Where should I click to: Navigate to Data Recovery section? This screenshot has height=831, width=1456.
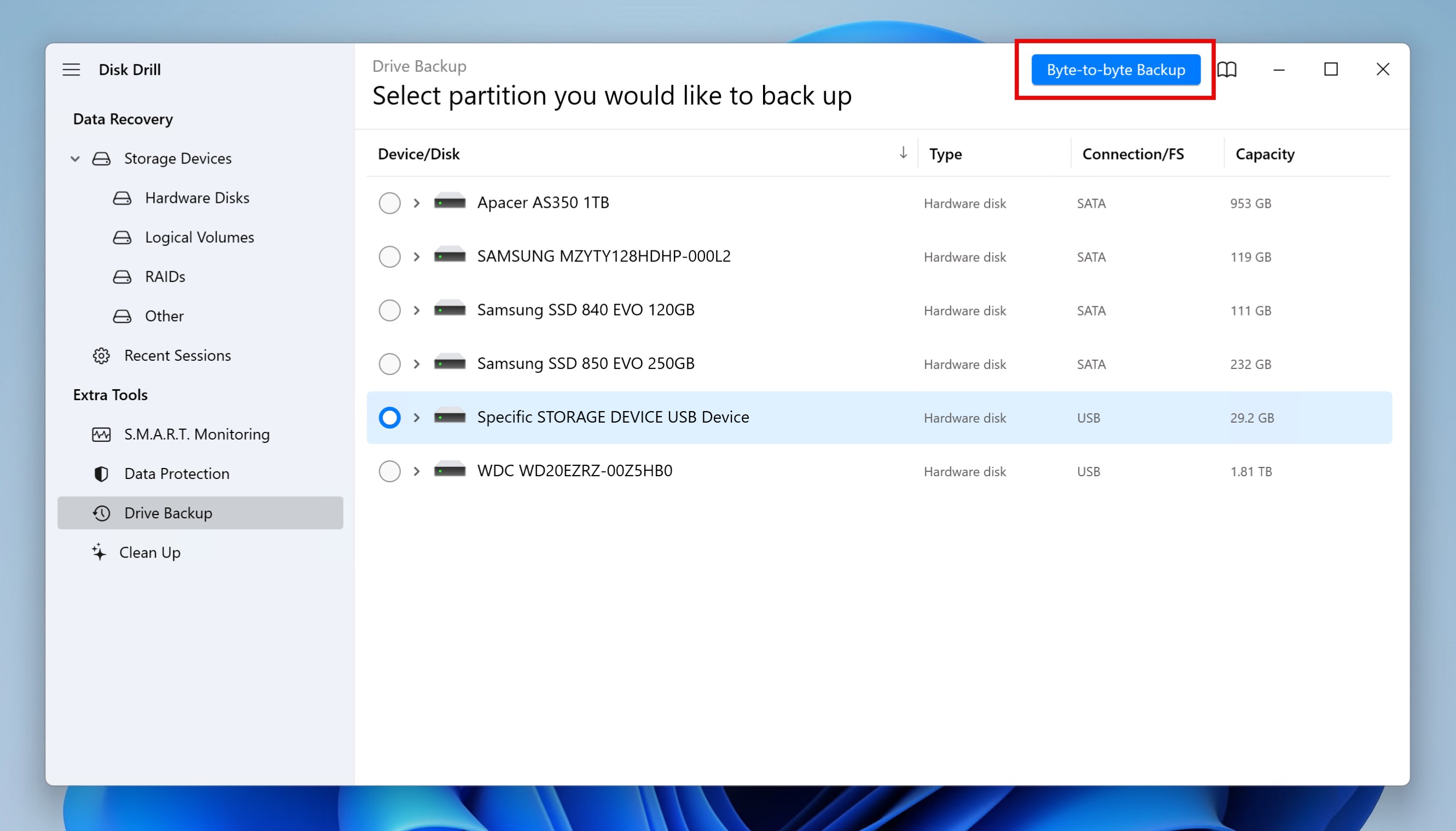click(x=122, y=118)
